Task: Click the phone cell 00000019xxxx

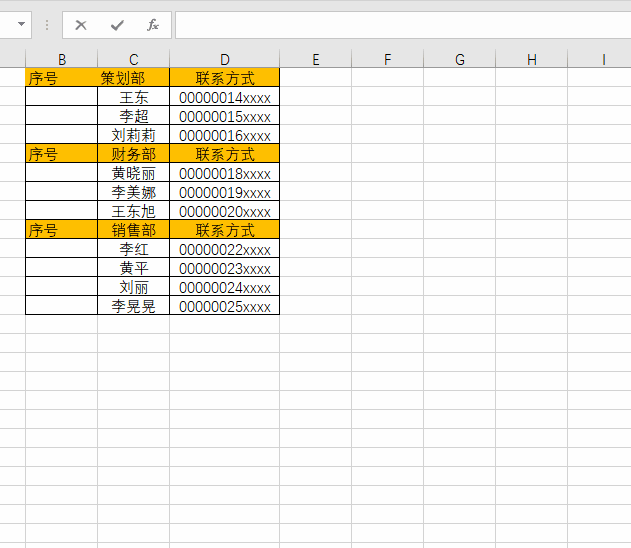Action: [225, 192]
